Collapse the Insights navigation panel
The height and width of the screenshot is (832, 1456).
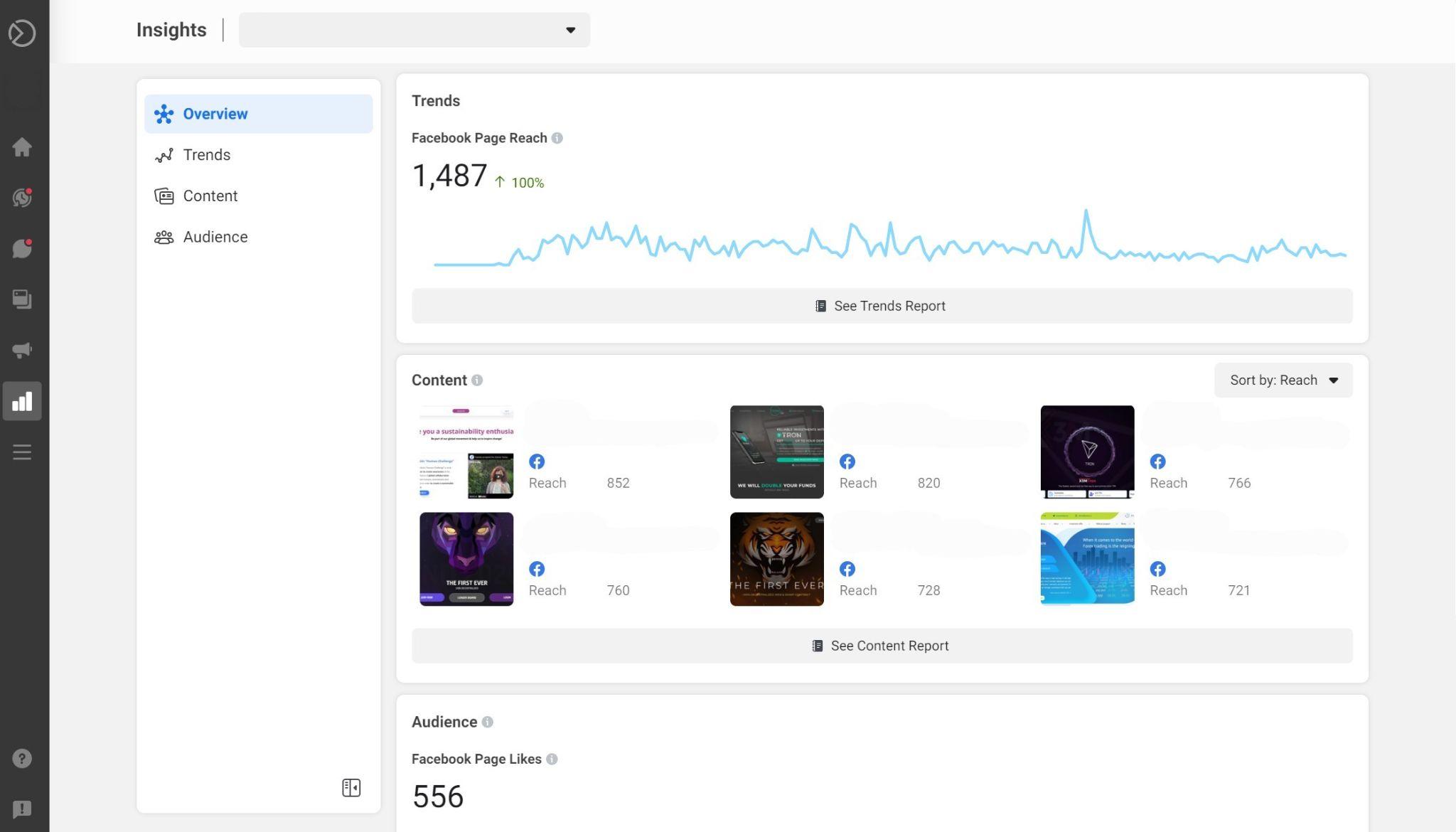(x=350, y=787)
